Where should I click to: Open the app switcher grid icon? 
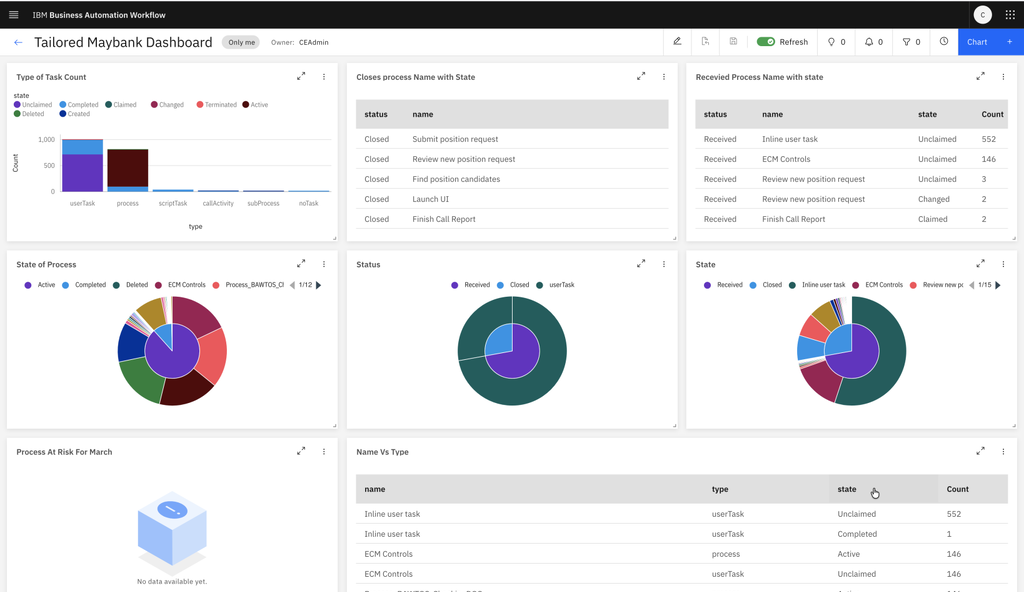1009,15
